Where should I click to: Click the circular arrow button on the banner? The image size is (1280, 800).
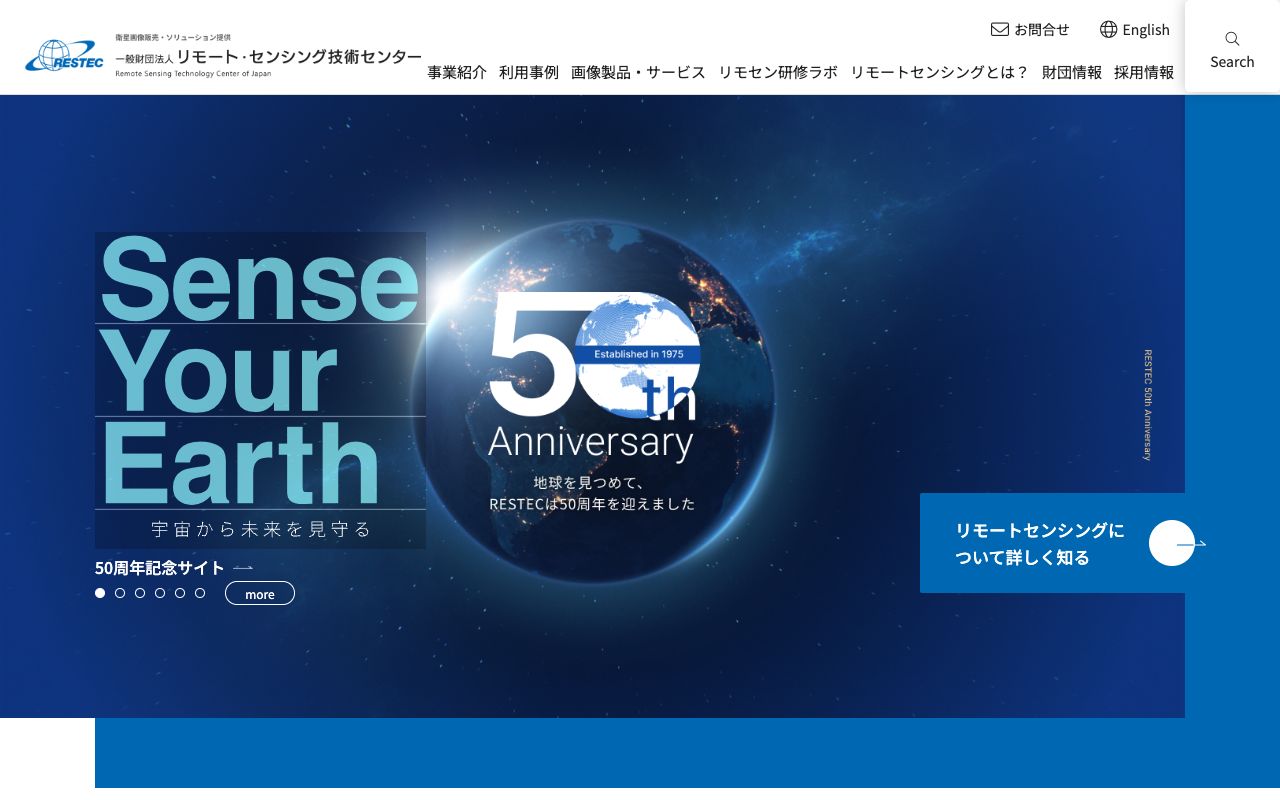pyautogui.click(x=1172, y=543)
